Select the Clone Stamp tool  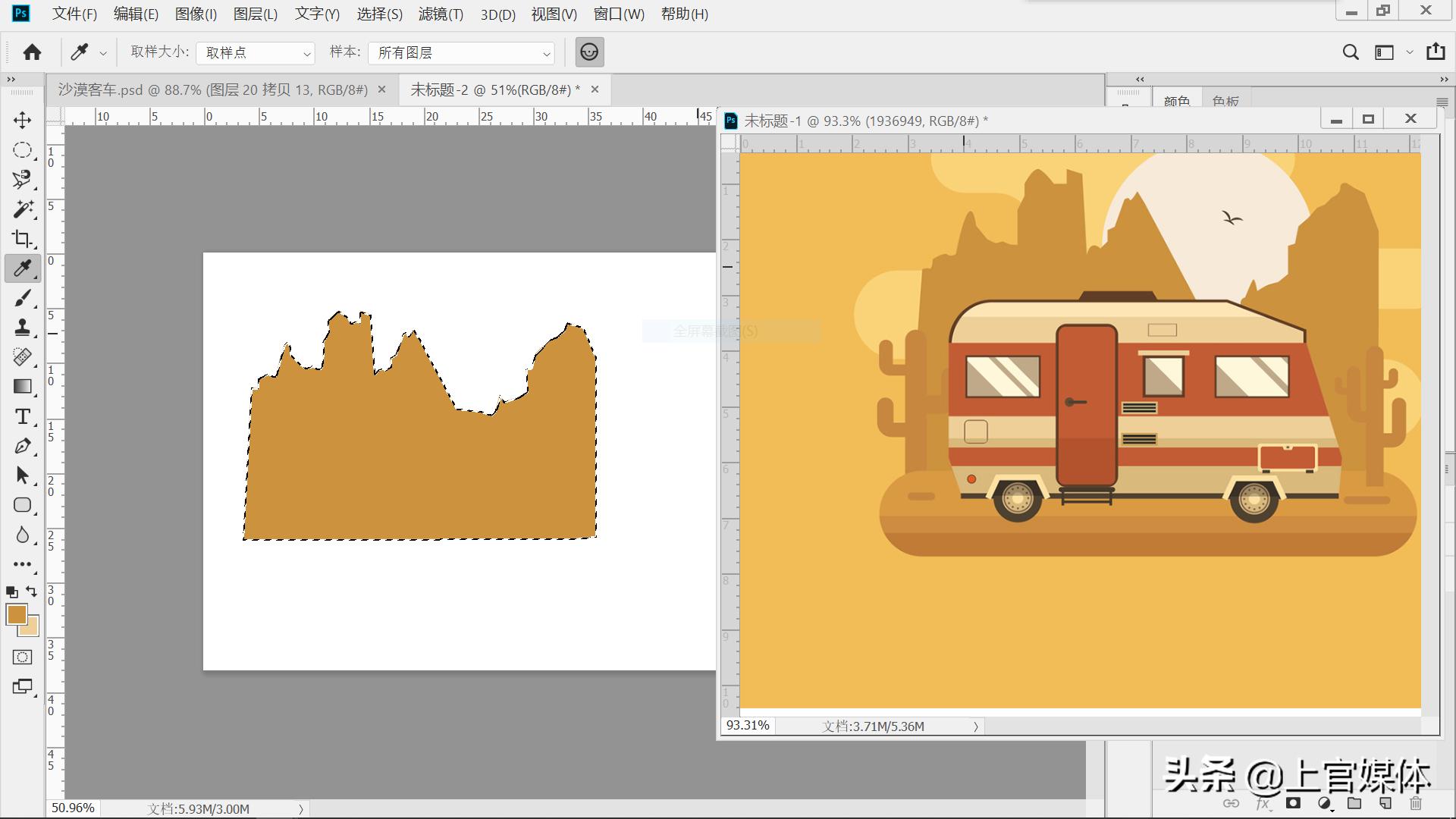coord(22,328)
